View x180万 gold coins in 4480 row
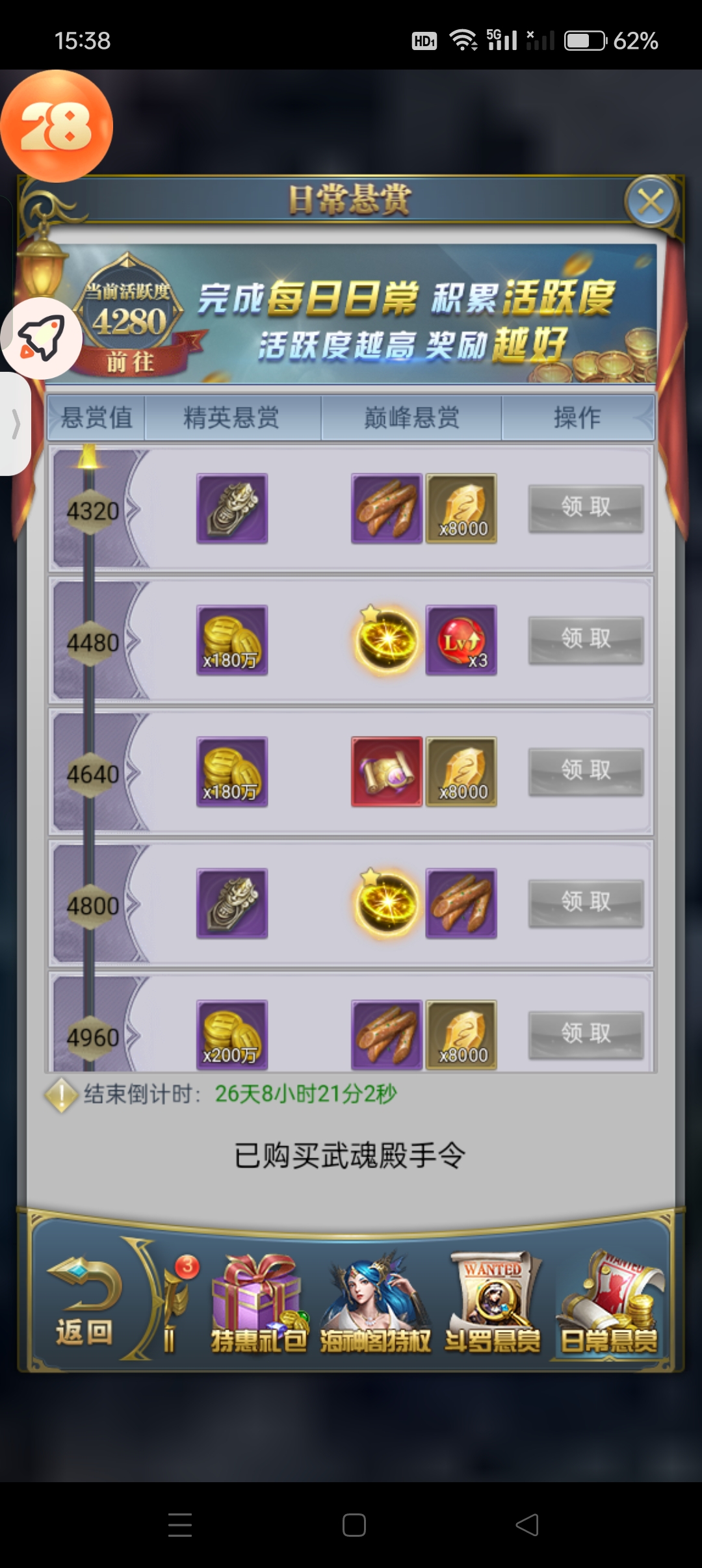The image size is (702, 1568). [232, 640]
